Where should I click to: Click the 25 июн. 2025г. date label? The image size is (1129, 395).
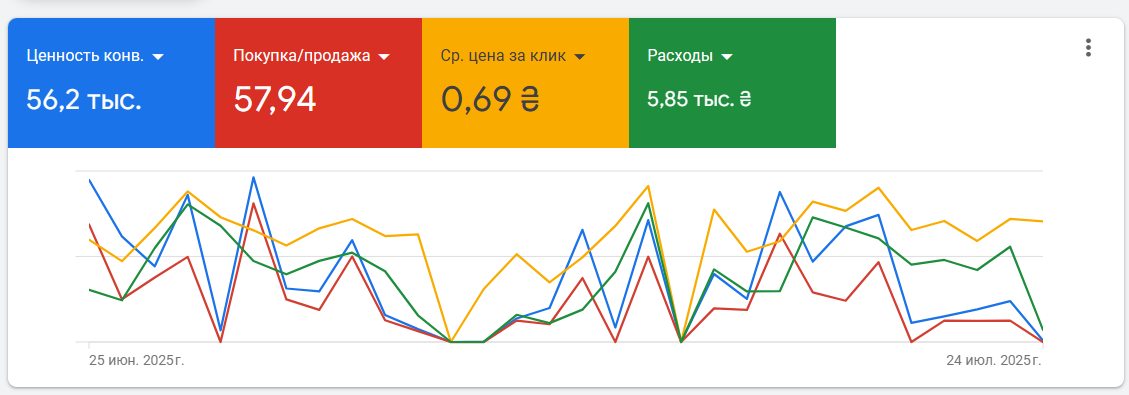(x=137, y=360)
